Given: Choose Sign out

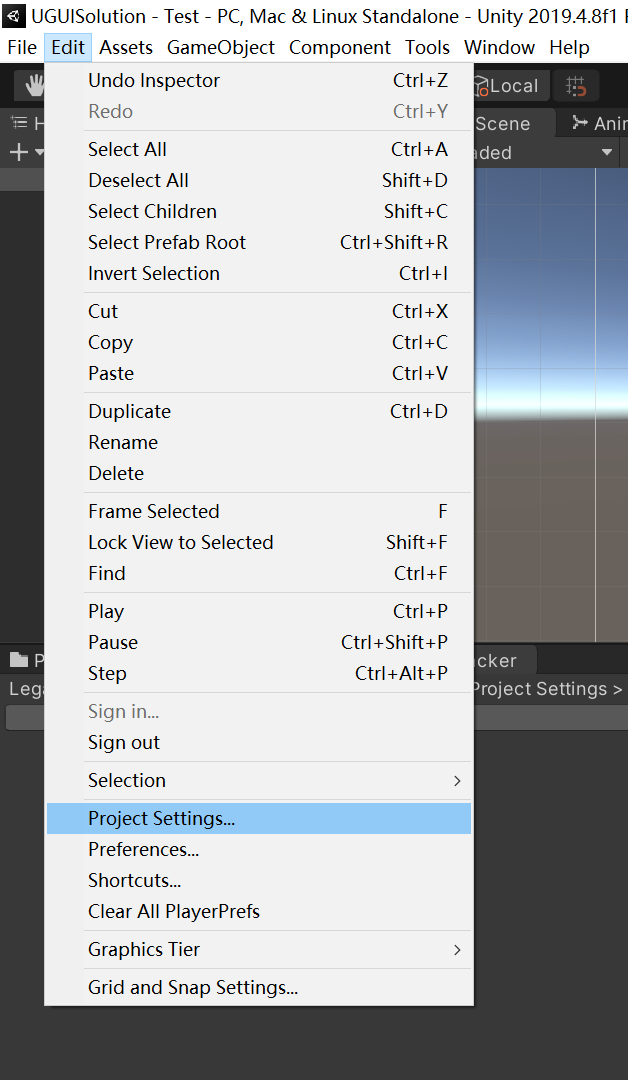Looking at the screenshot, I should point(259,742).
